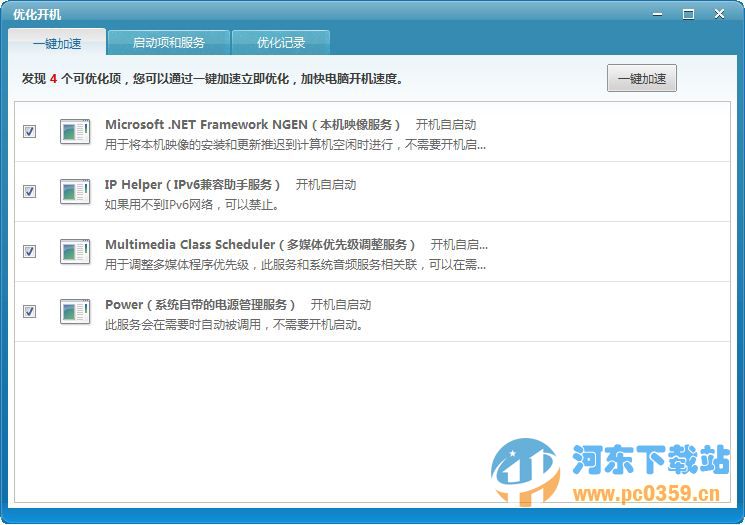Click the IP Helper service icon
Viewport: 745px width, 525px height.
pyautogui.click(x=75, y=191)
